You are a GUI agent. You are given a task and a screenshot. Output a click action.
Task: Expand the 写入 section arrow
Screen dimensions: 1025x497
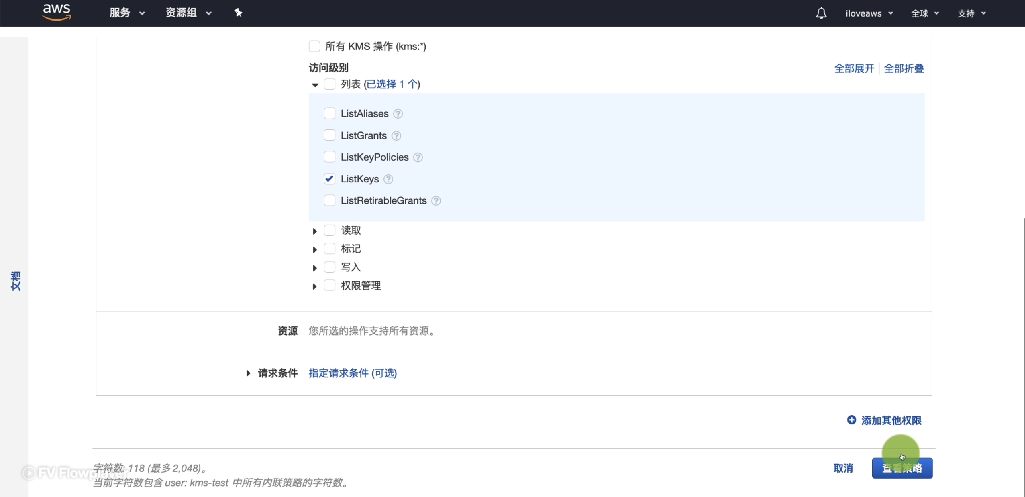coord(315,268)
